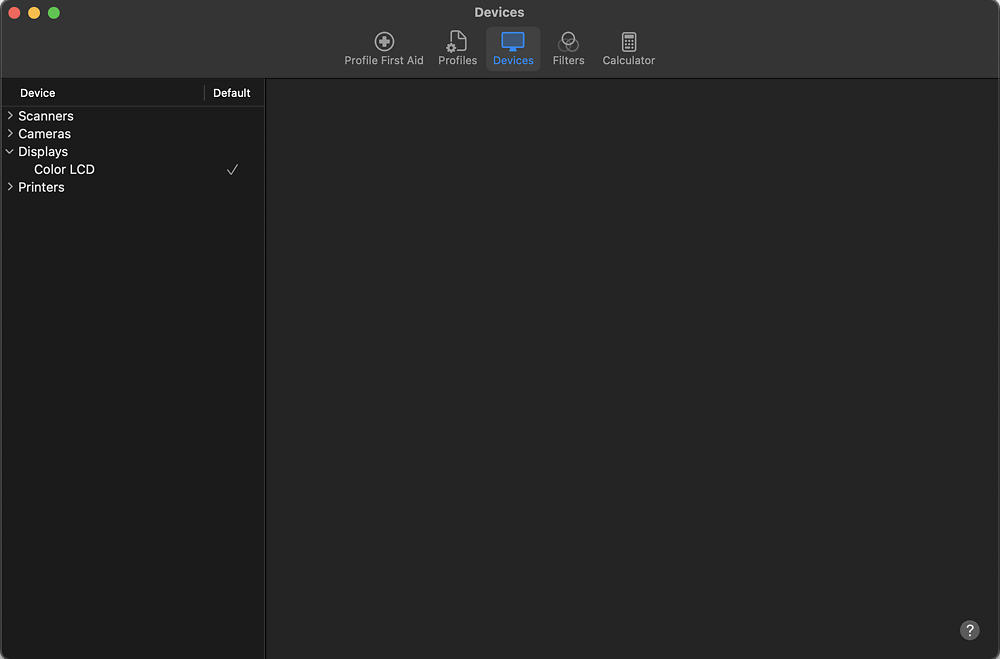The height and width of the screenshot is (659, 1000).
Task: Expand the Printers category
Action: (x=9, y=187)
